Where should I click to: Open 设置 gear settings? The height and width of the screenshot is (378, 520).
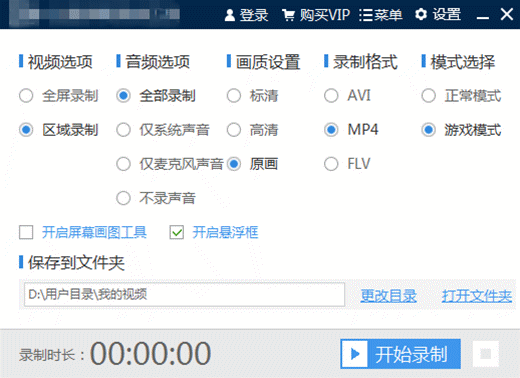click(x=438, y=15)
